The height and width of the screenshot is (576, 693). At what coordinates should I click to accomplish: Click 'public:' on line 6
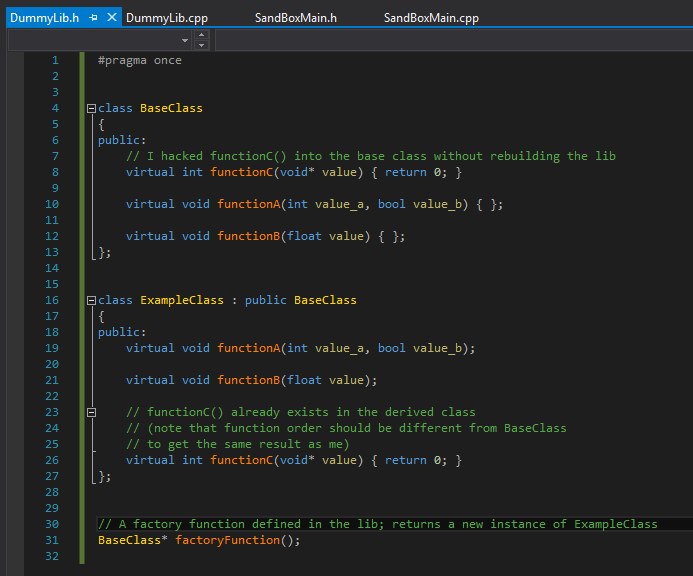[x=122, y=141]
